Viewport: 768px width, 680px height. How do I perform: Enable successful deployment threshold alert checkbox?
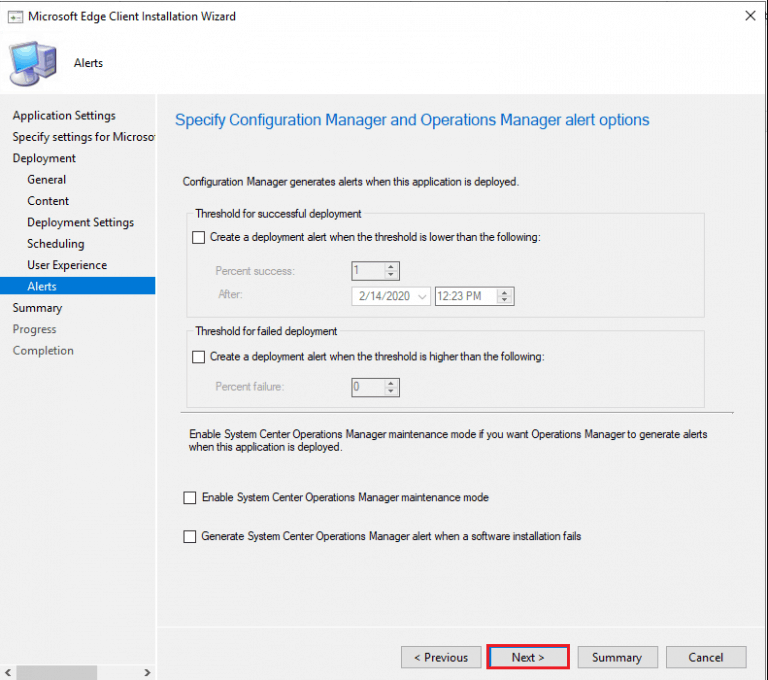click(198, 238)
